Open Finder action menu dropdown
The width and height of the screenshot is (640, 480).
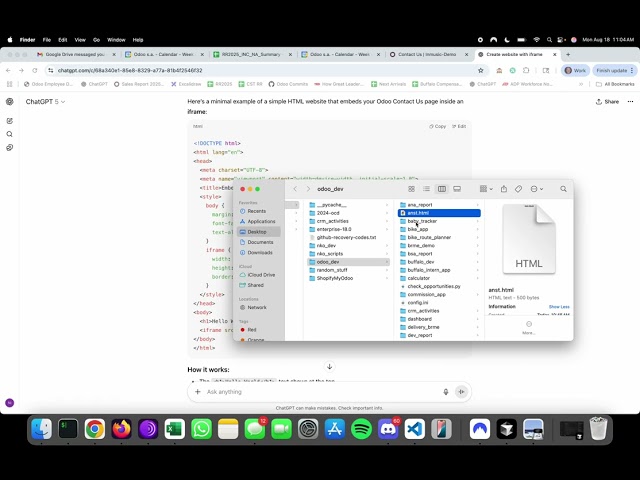pos(536,189)
